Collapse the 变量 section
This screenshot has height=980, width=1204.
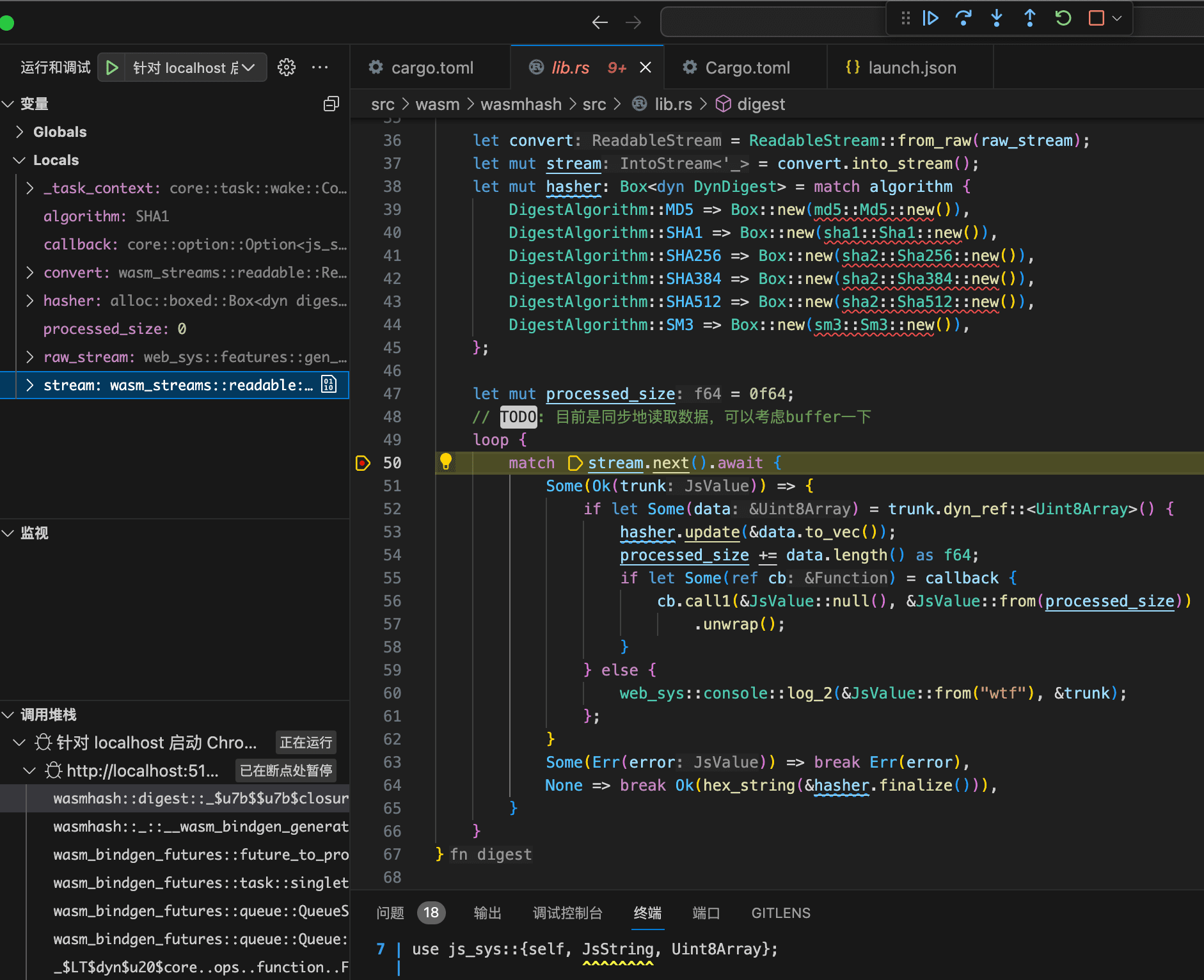(8, 104)
